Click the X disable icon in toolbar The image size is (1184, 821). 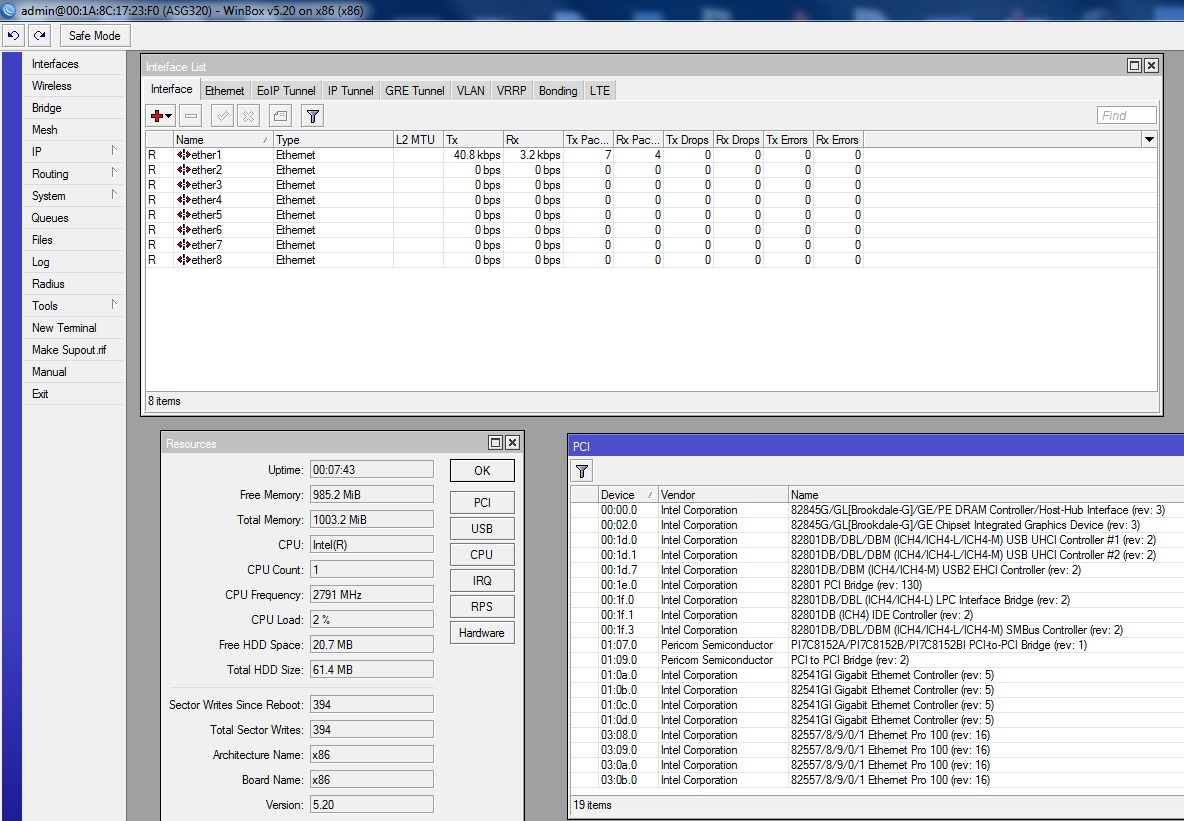tap(248, 116)
